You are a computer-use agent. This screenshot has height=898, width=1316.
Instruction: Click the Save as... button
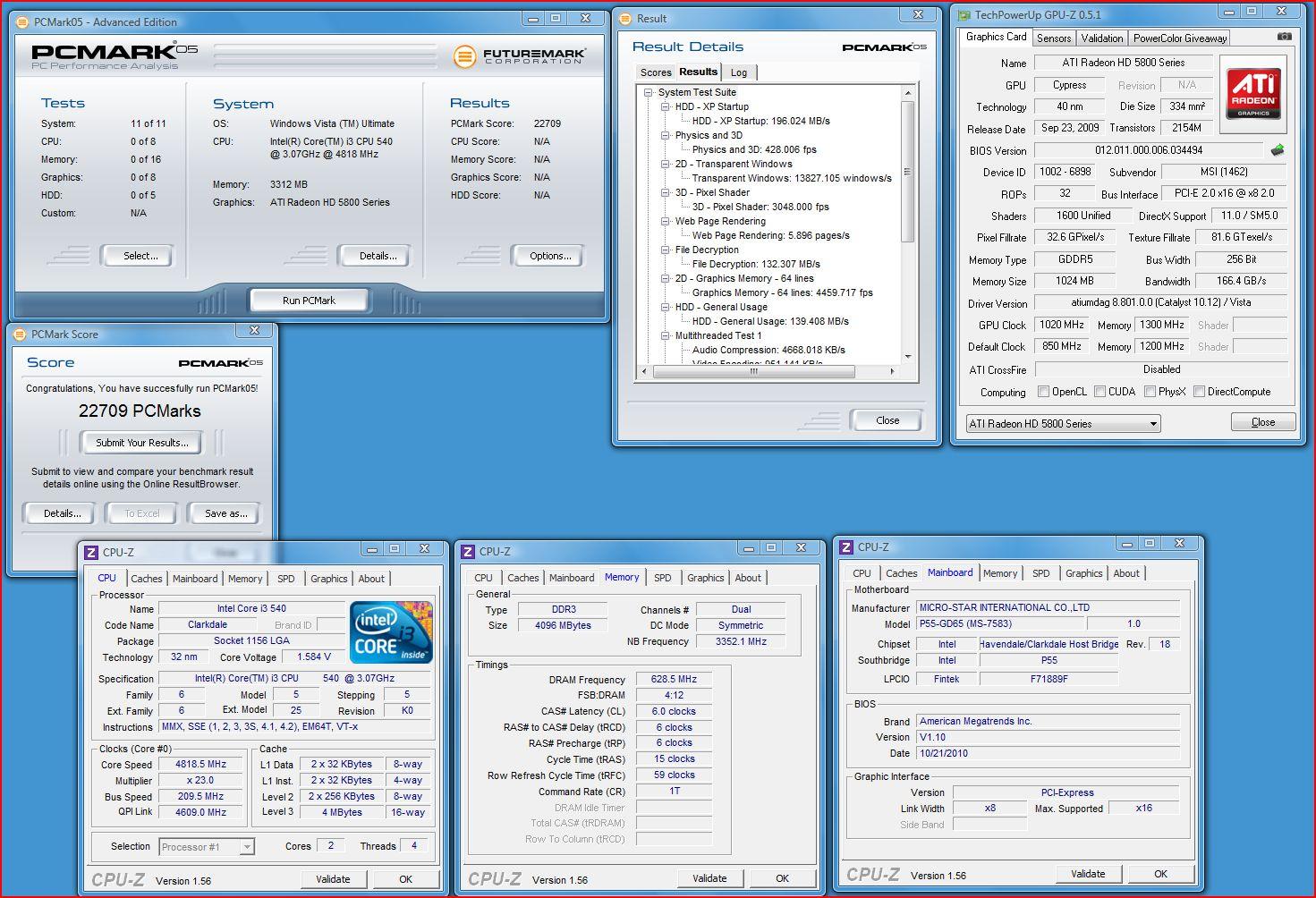(225, 513)
